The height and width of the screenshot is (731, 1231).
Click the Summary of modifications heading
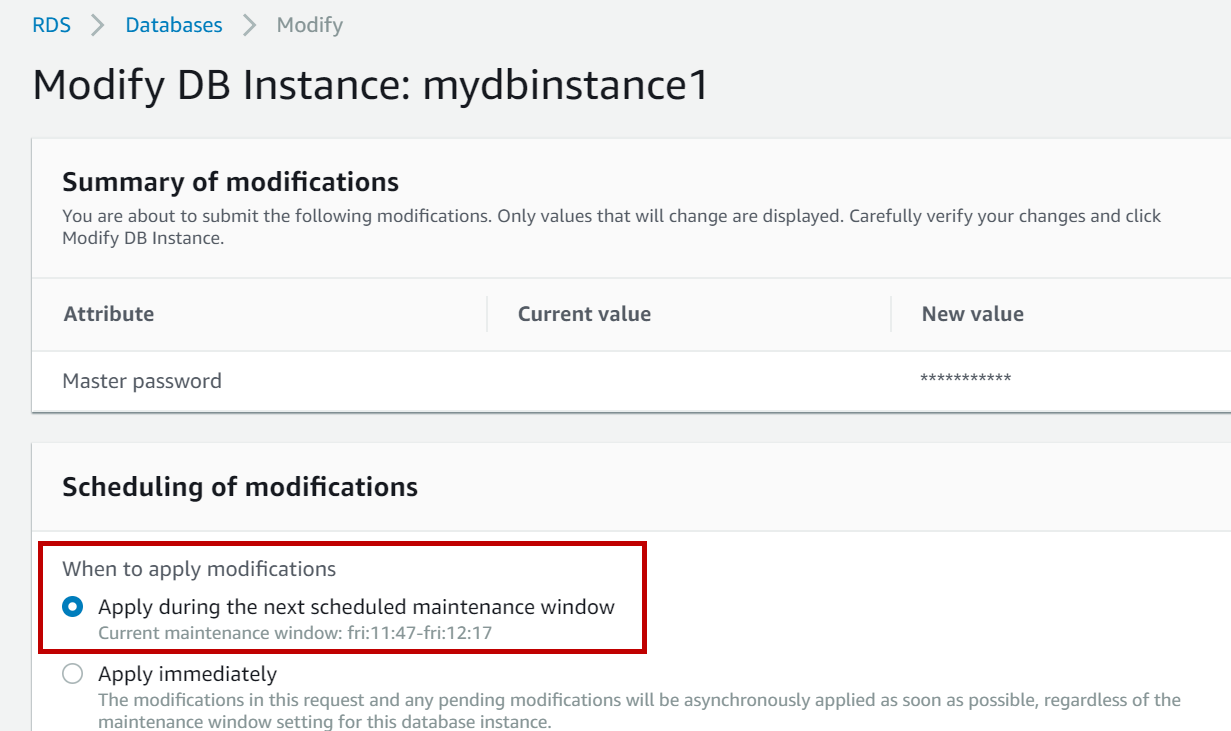pos(230,182)
